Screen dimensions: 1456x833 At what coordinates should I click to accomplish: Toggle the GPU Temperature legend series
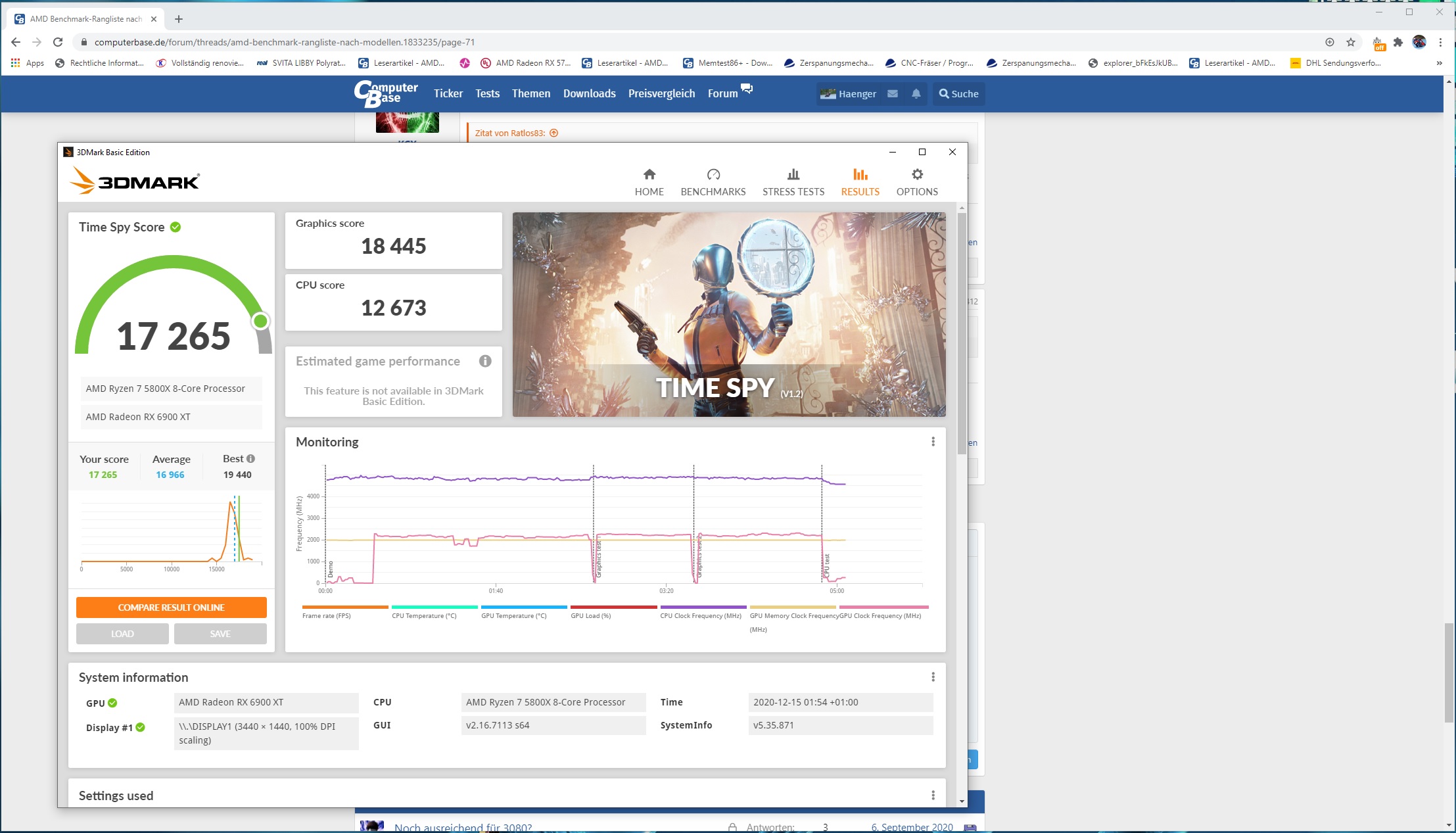tap(513, 615)
